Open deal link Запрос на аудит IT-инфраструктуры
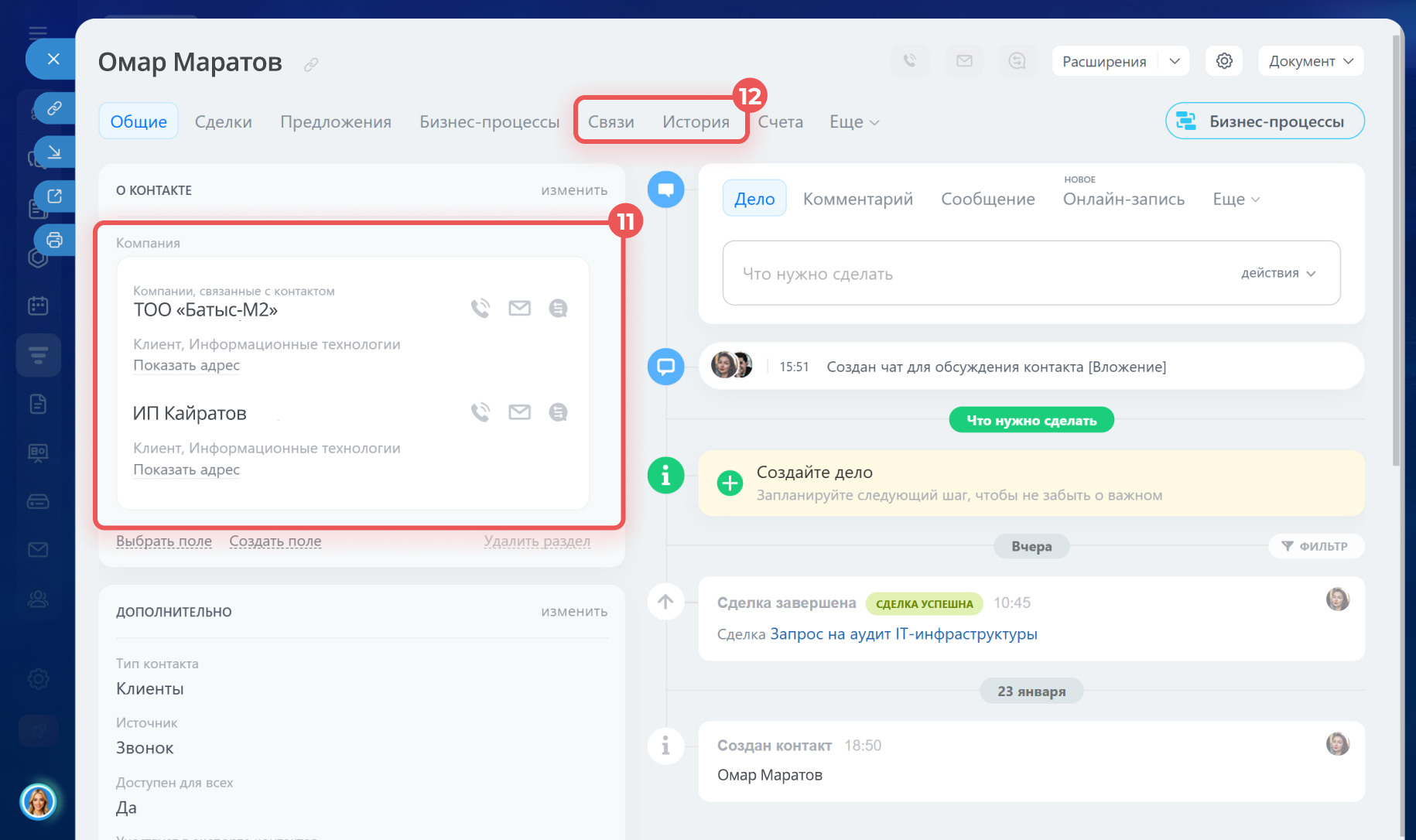 [903, 634]
